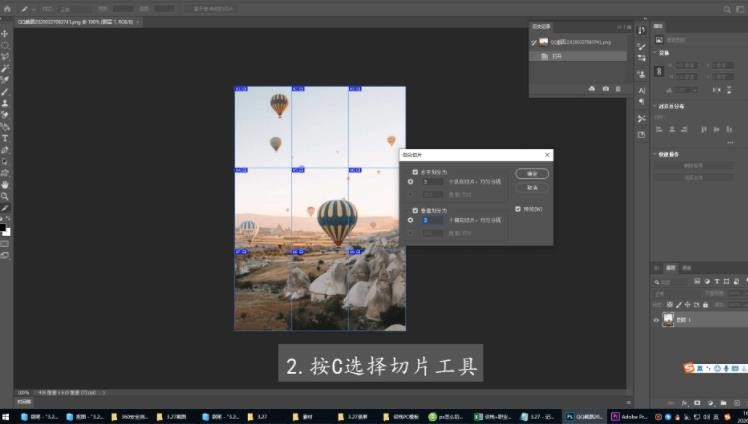This screenshot has width=748, height=424.
Task: Toggle history brush source box for snapshot
Action: coord(534,42)
